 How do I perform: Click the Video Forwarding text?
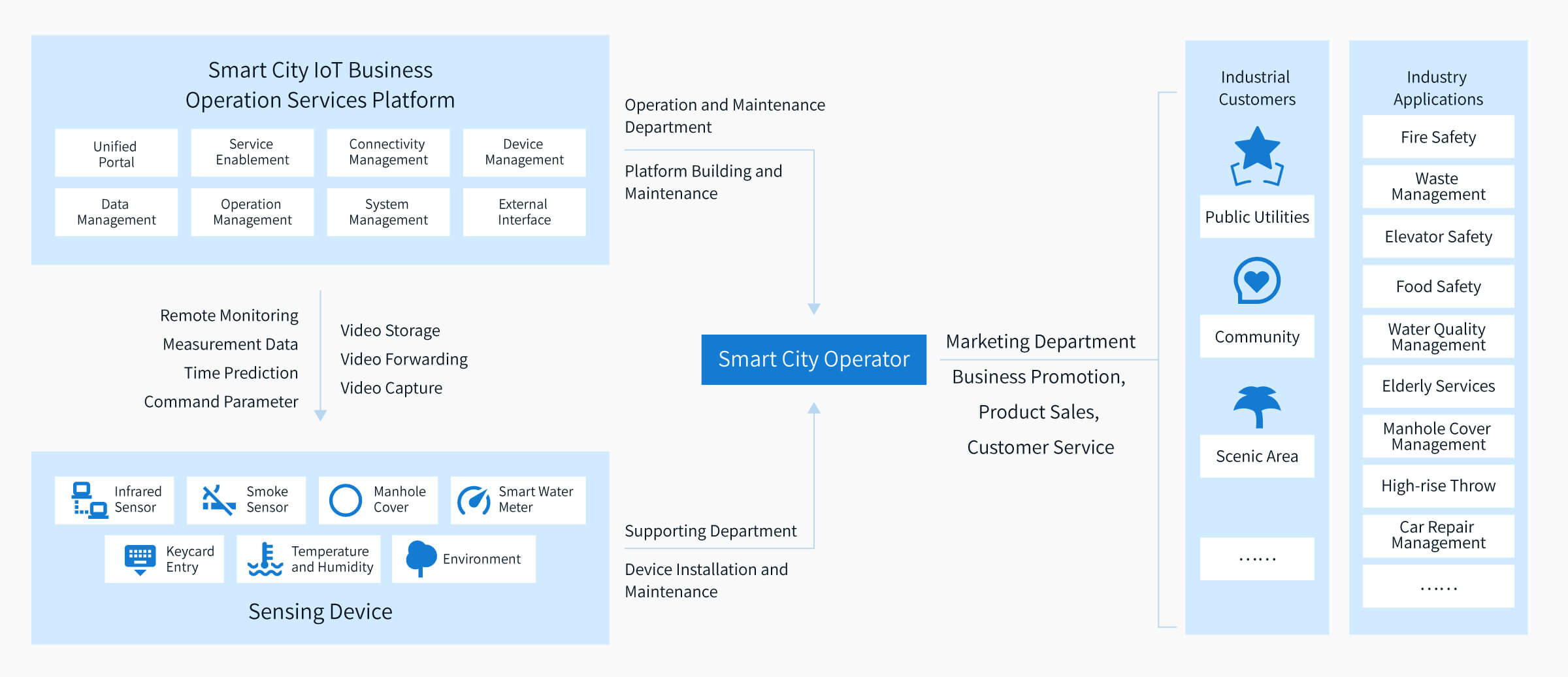[404, 359]
